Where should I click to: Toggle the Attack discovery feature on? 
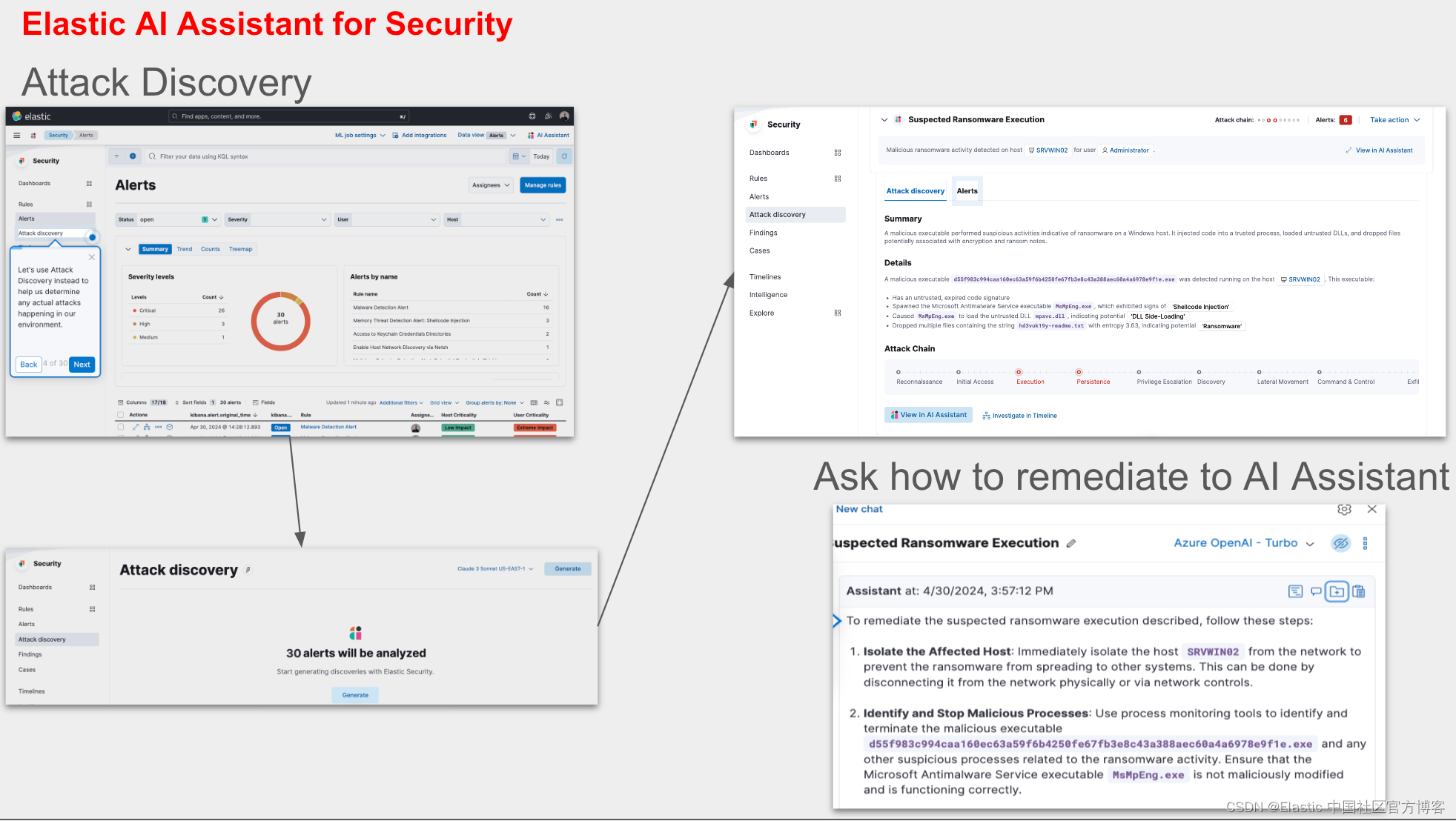point(92,232)
